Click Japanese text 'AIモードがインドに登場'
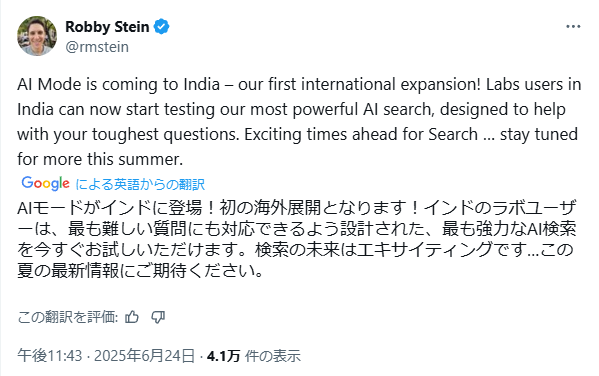 point(109,208)
